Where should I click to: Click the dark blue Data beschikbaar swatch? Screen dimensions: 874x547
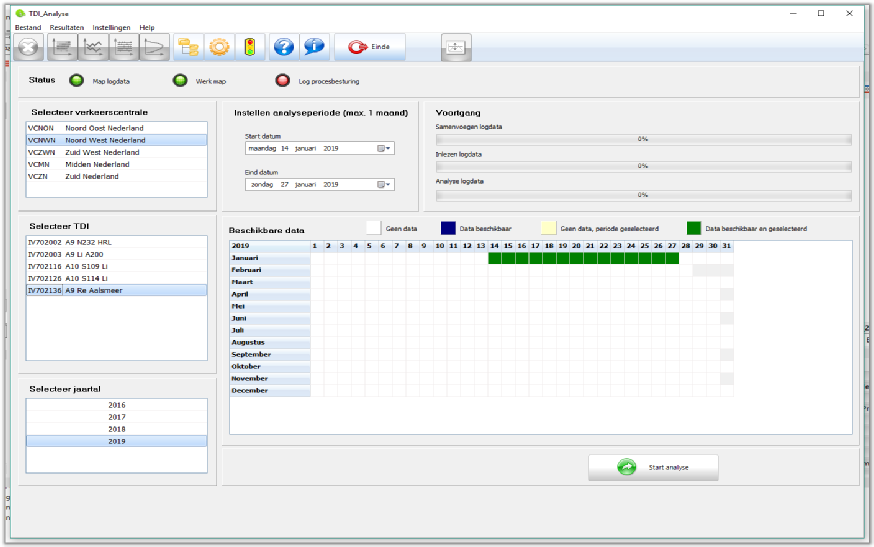448,228
